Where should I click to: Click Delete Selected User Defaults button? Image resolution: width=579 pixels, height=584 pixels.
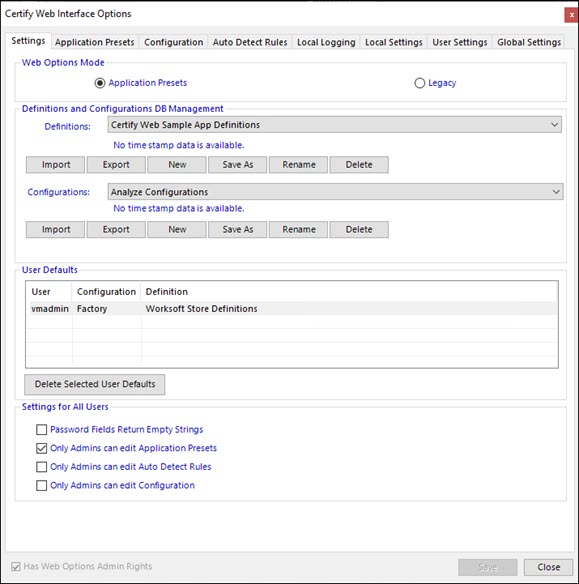[x=95, y=384]
